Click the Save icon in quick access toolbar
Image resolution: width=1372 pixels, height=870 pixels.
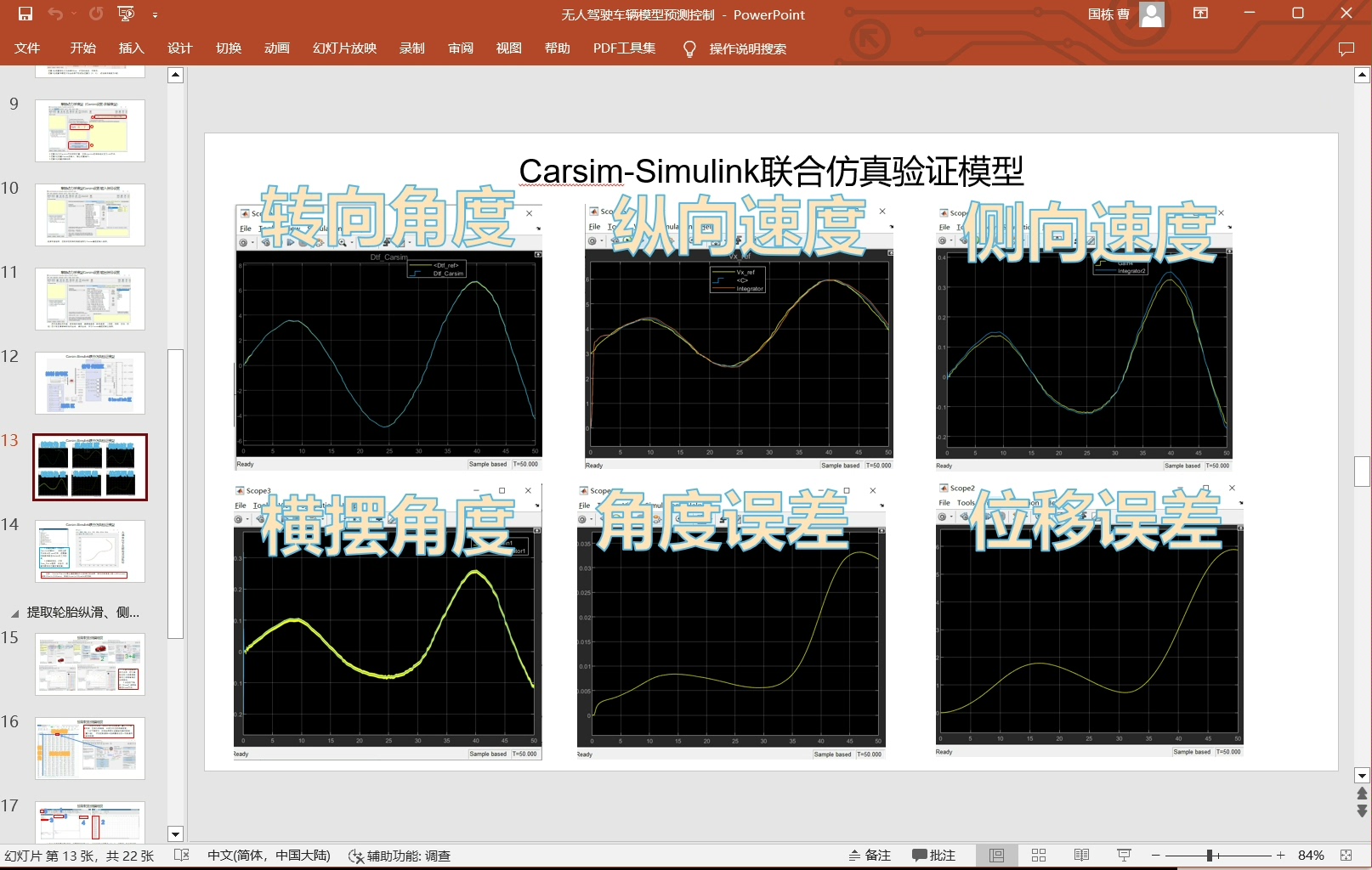pos(25,14)
